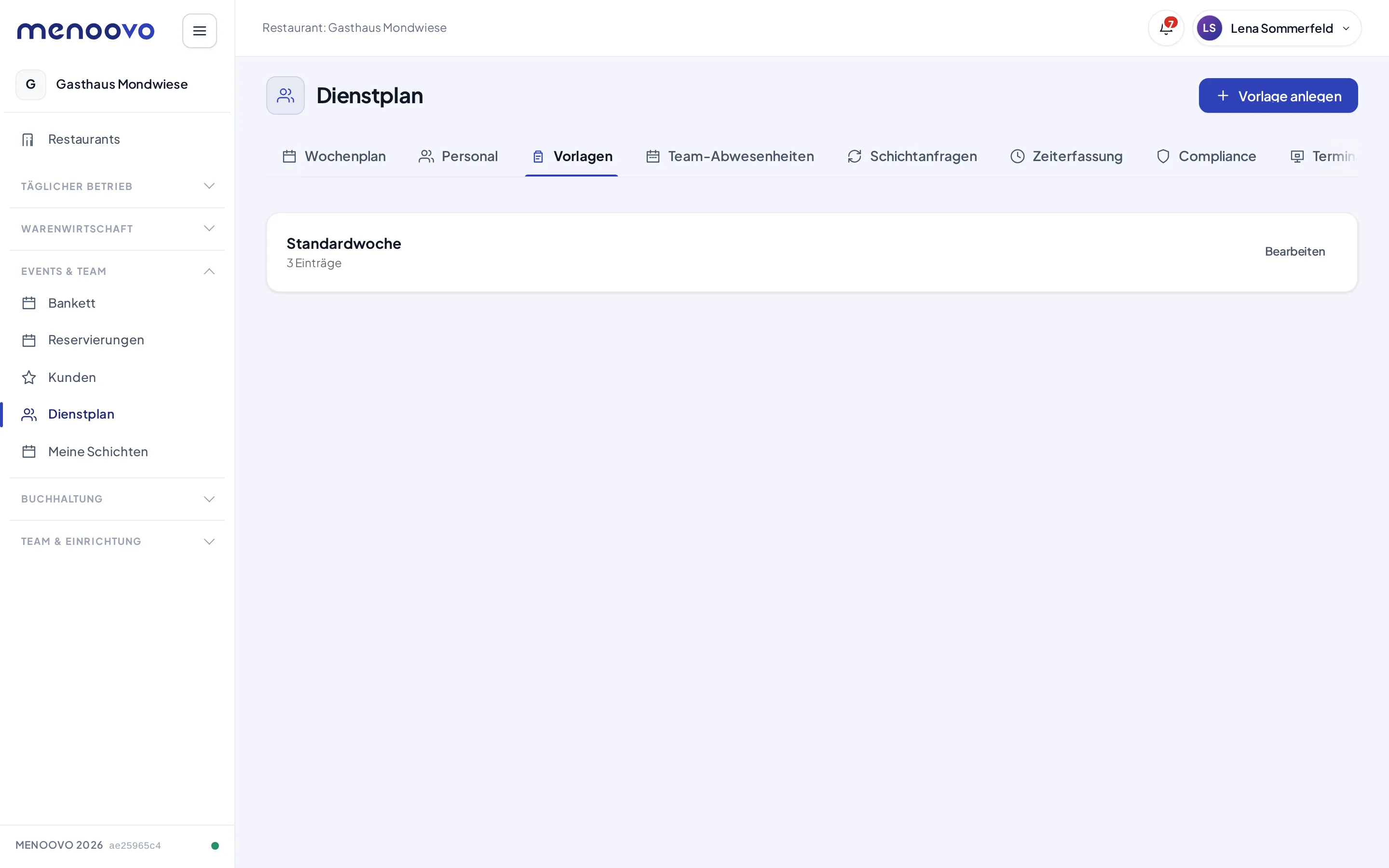Switch to the Personal tab
The image size is (1389, 868).
click(x=458, y=156)
